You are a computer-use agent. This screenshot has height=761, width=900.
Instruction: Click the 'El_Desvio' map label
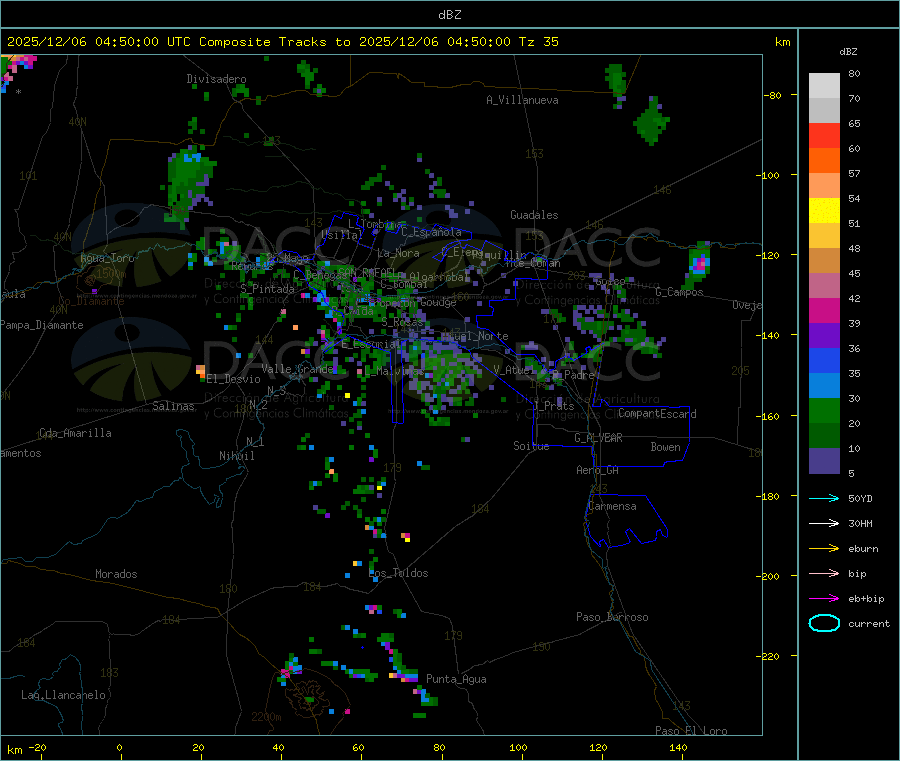coord(233,379)
